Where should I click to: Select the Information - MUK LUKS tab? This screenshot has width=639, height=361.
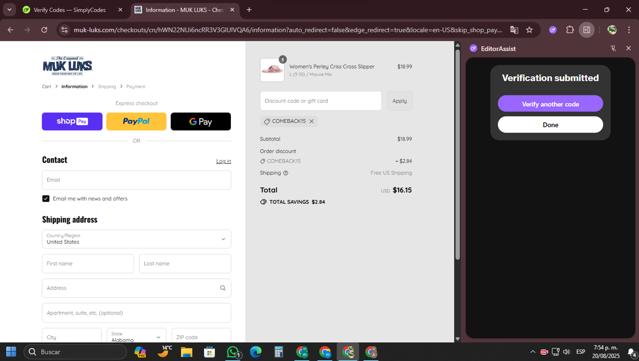[x=183, y=10]
